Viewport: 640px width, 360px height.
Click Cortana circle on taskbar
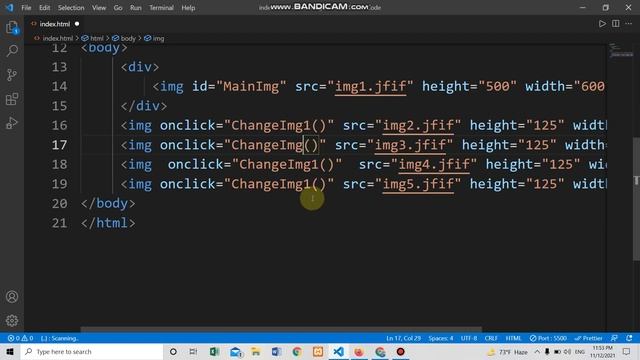pos(173,351)
